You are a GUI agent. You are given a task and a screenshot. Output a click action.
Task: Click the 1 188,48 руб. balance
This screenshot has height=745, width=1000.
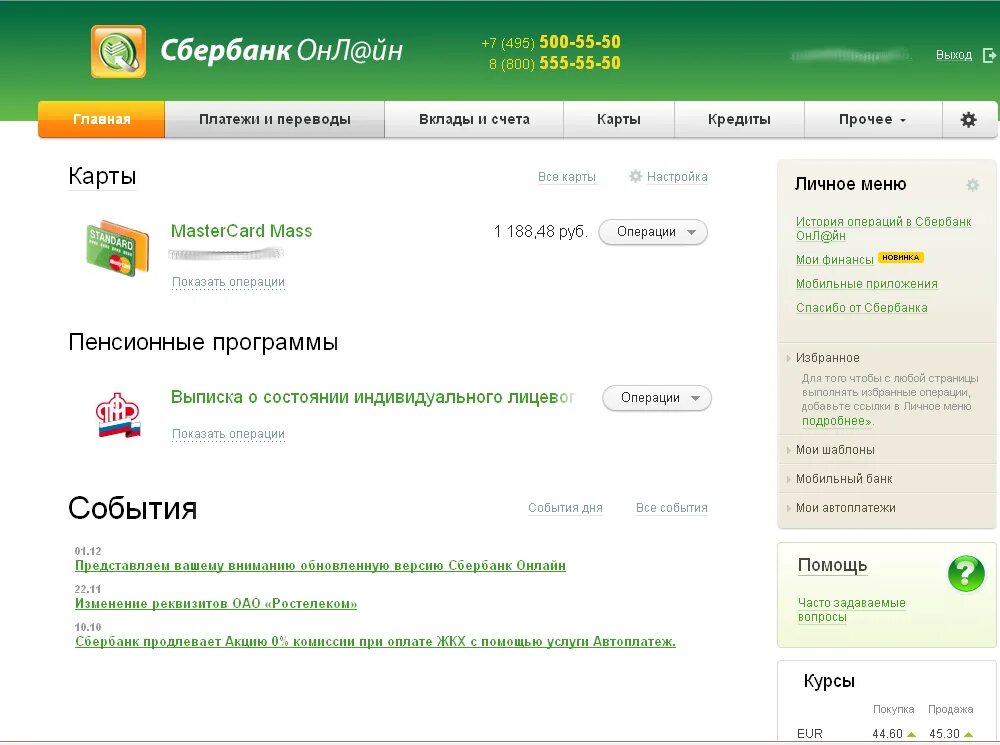click(540, 232)
